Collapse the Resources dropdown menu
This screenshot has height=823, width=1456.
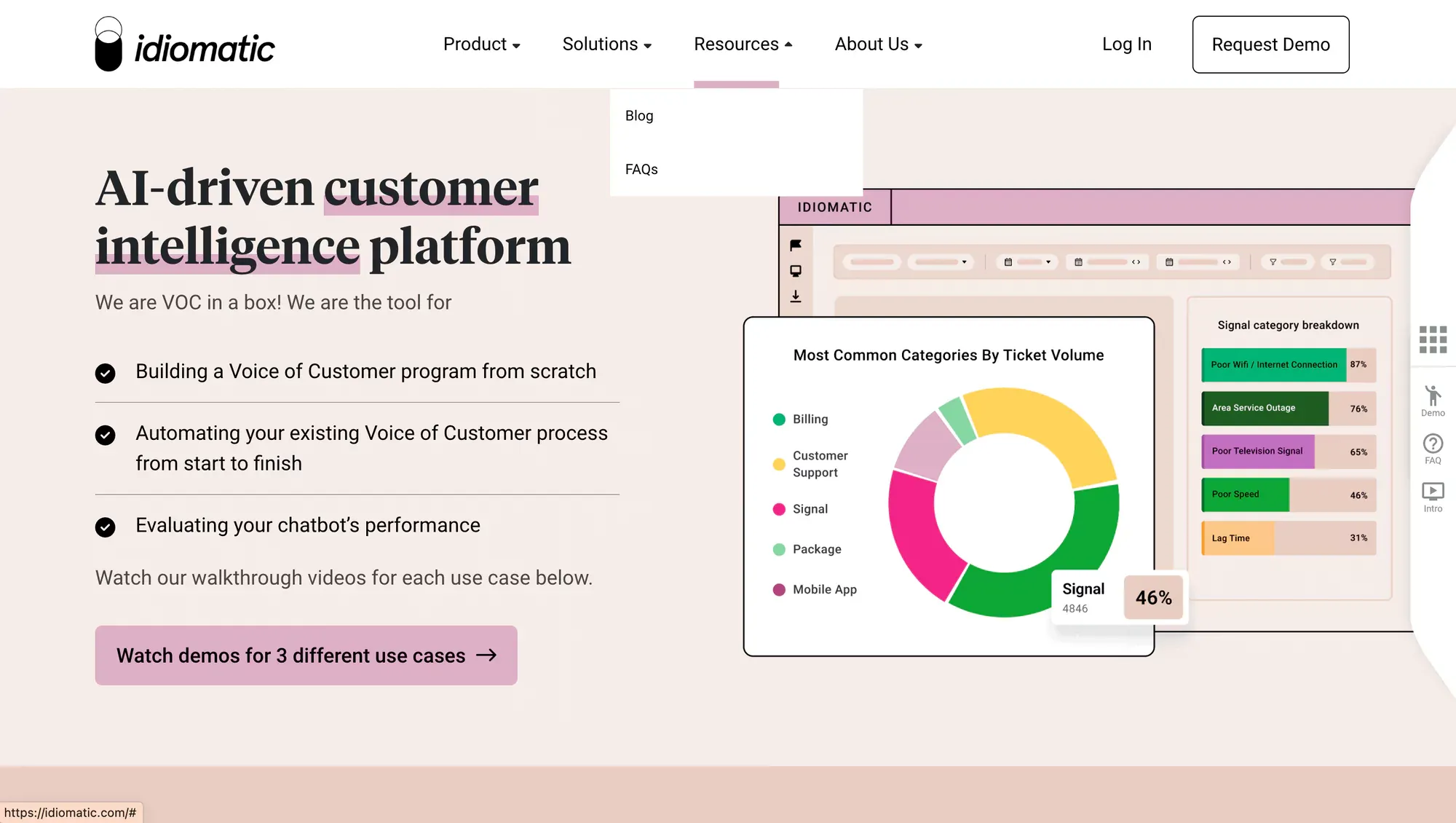pyautogui.click(x=743, y=44)
